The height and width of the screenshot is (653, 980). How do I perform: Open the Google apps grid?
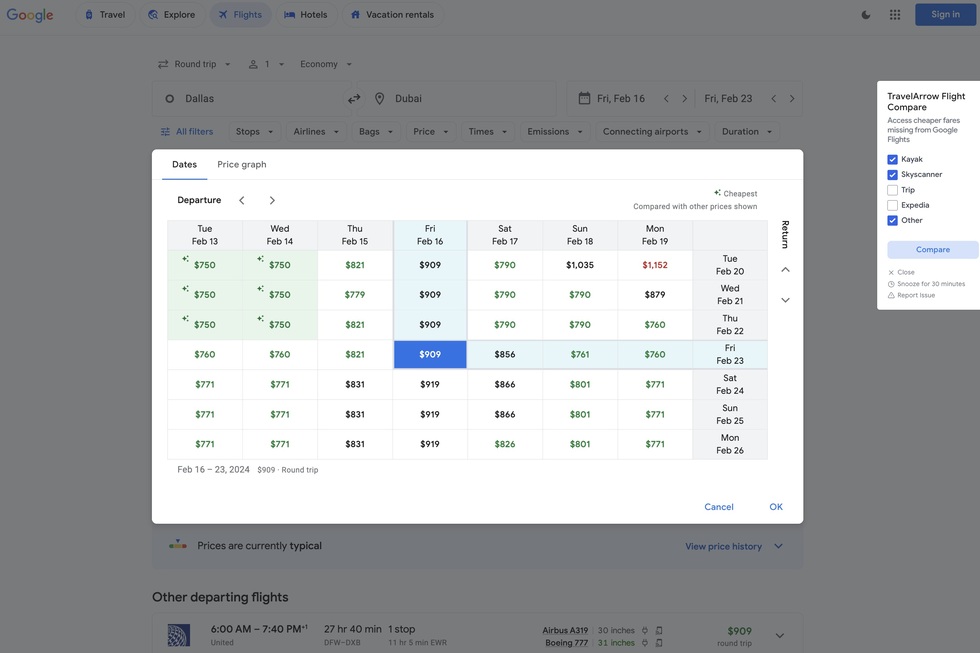point(895,14)
